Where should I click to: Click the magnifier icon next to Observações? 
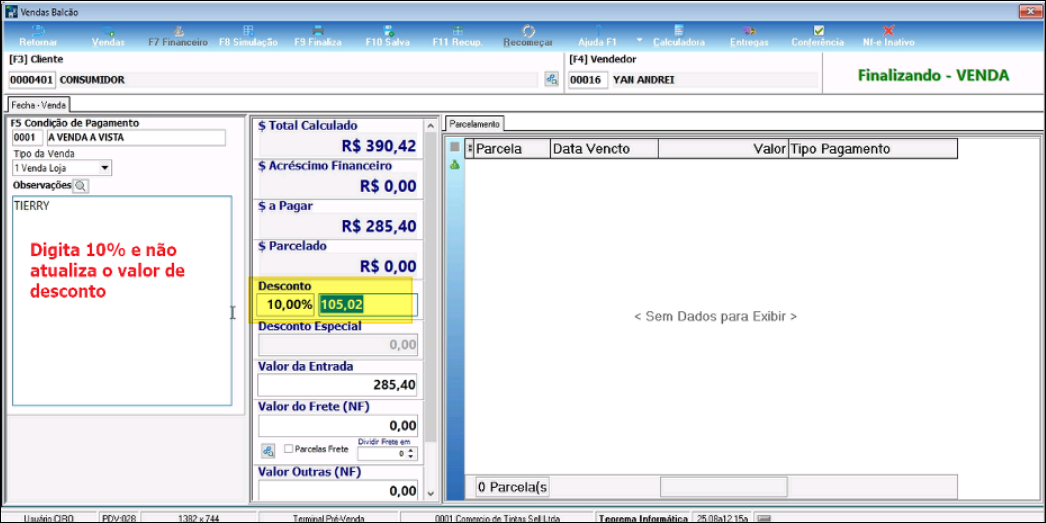tap(81, 186)
